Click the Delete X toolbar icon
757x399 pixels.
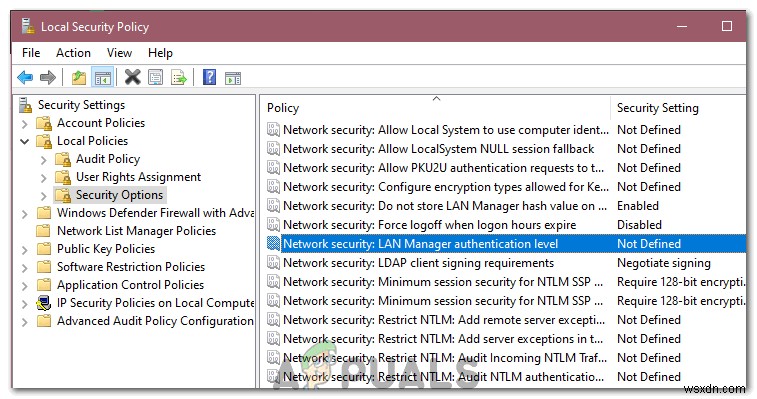[132, 77]
